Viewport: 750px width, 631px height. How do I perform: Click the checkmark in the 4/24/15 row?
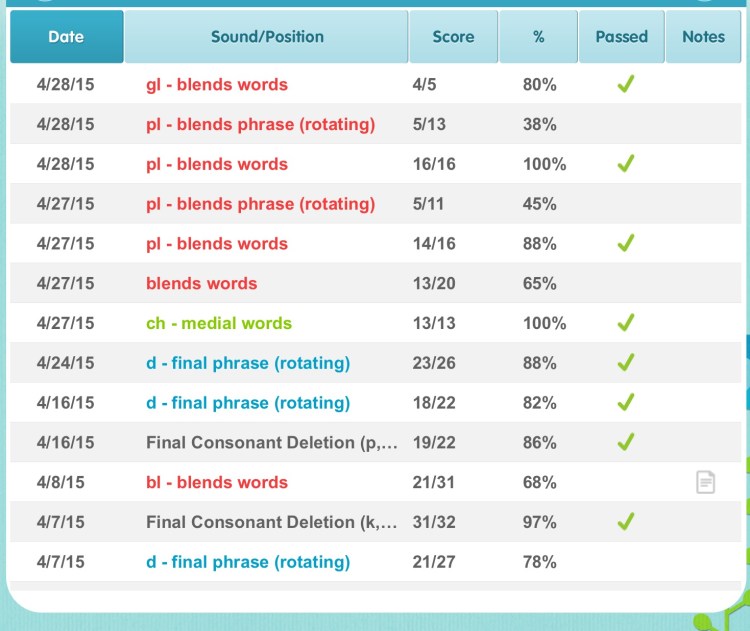coord(625,363)
